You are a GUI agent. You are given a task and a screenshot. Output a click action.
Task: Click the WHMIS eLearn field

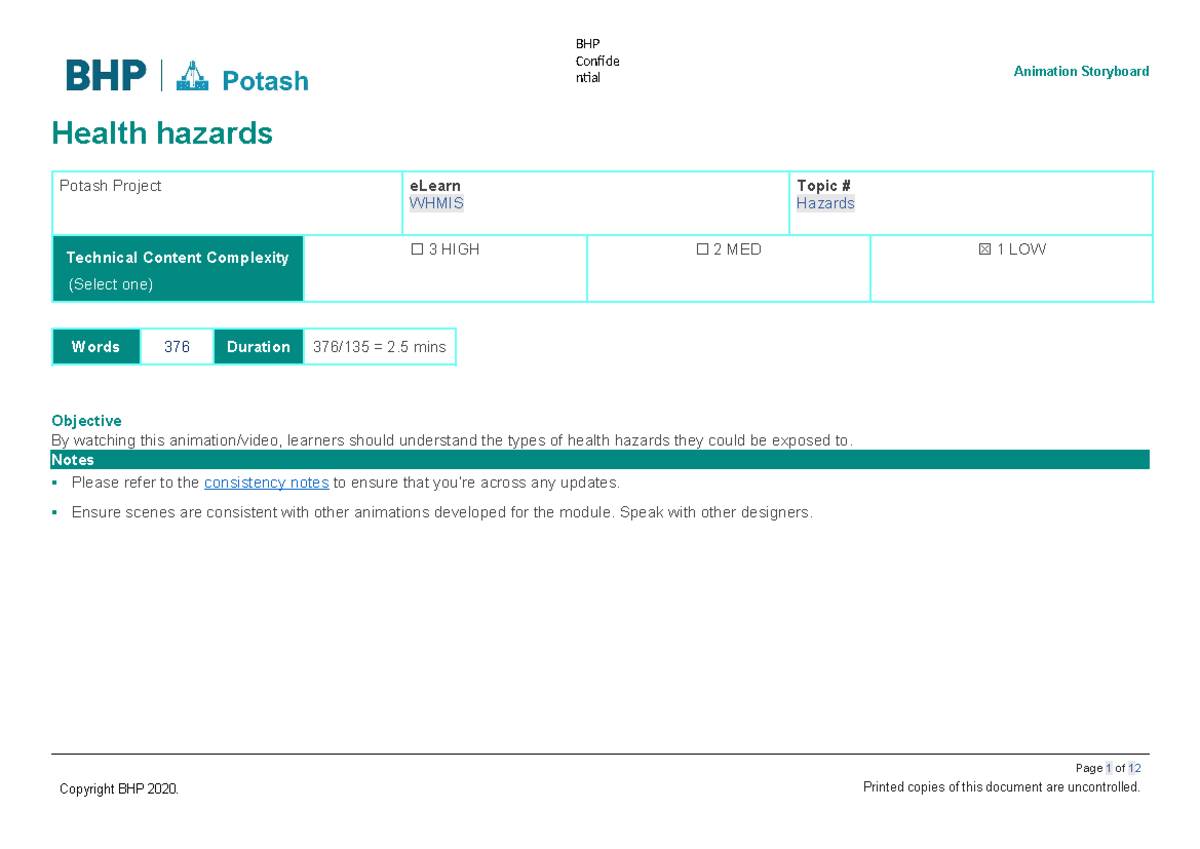pos(436,203)
